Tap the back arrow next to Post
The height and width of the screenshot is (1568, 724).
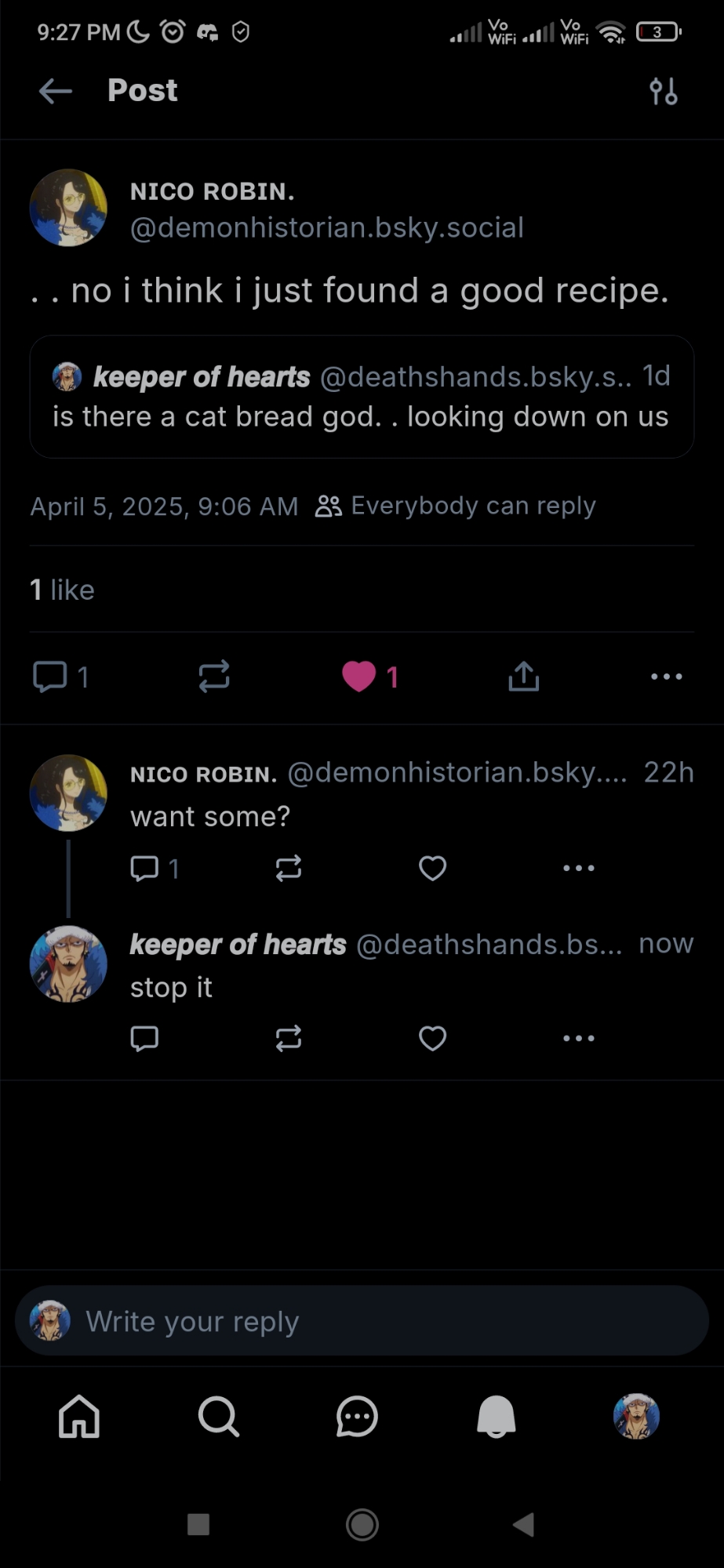coord(55,91)
